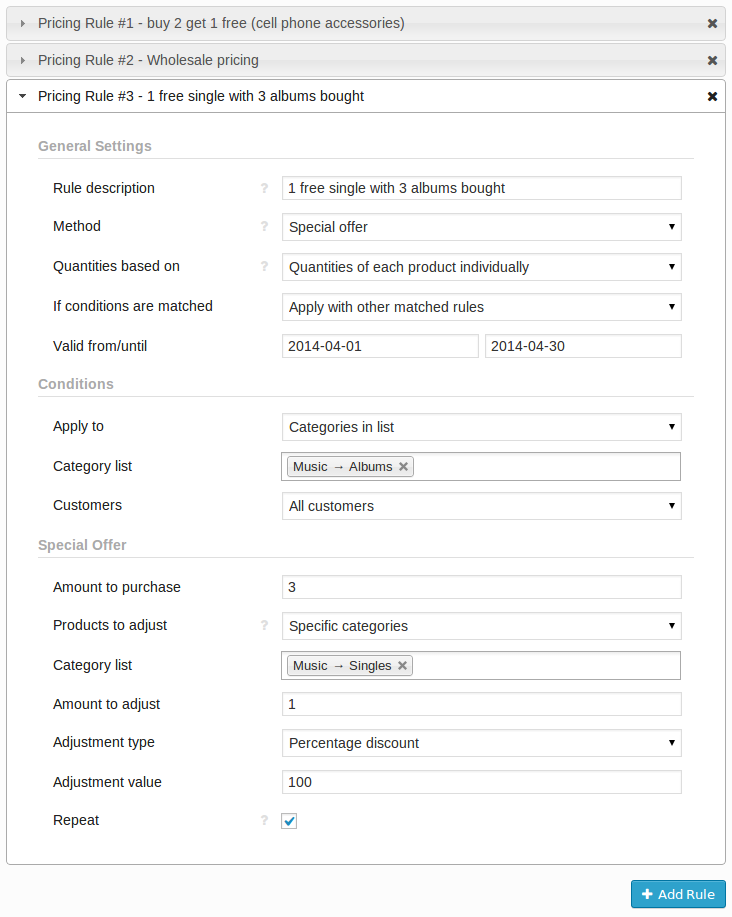Remove the Music → Singles category tag
Screen dimensions: 732x917
pyautogui.click(x=402, y=666)
